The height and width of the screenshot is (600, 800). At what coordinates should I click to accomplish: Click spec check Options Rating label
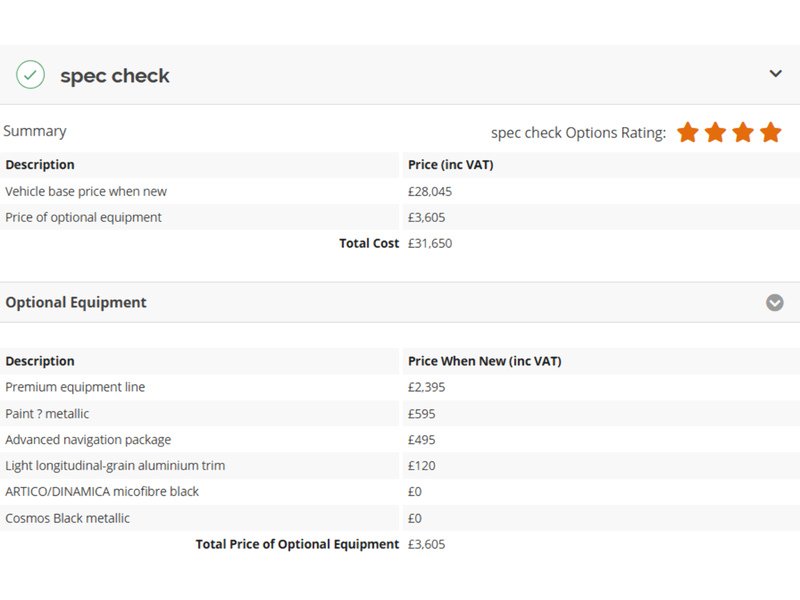click(x=578, y=133)
